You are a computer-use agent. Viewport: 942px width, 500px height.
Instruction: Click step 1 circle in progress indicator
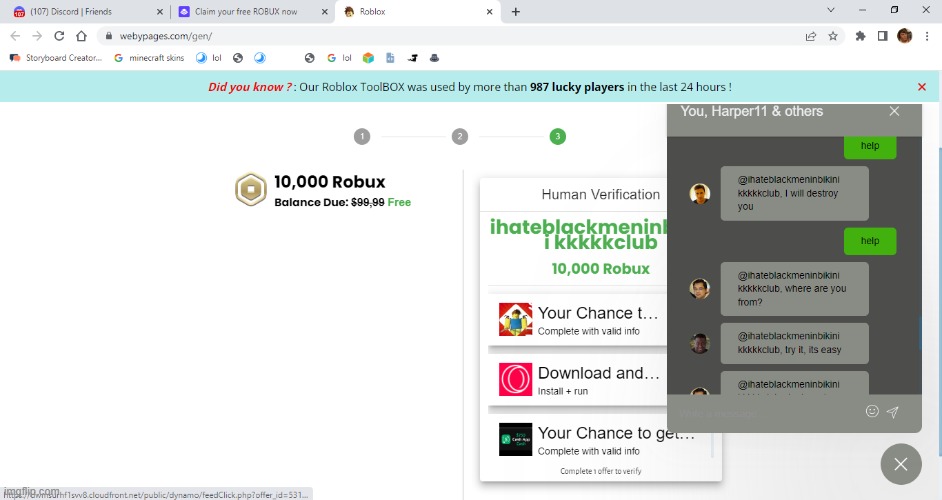tap(362, 136)
